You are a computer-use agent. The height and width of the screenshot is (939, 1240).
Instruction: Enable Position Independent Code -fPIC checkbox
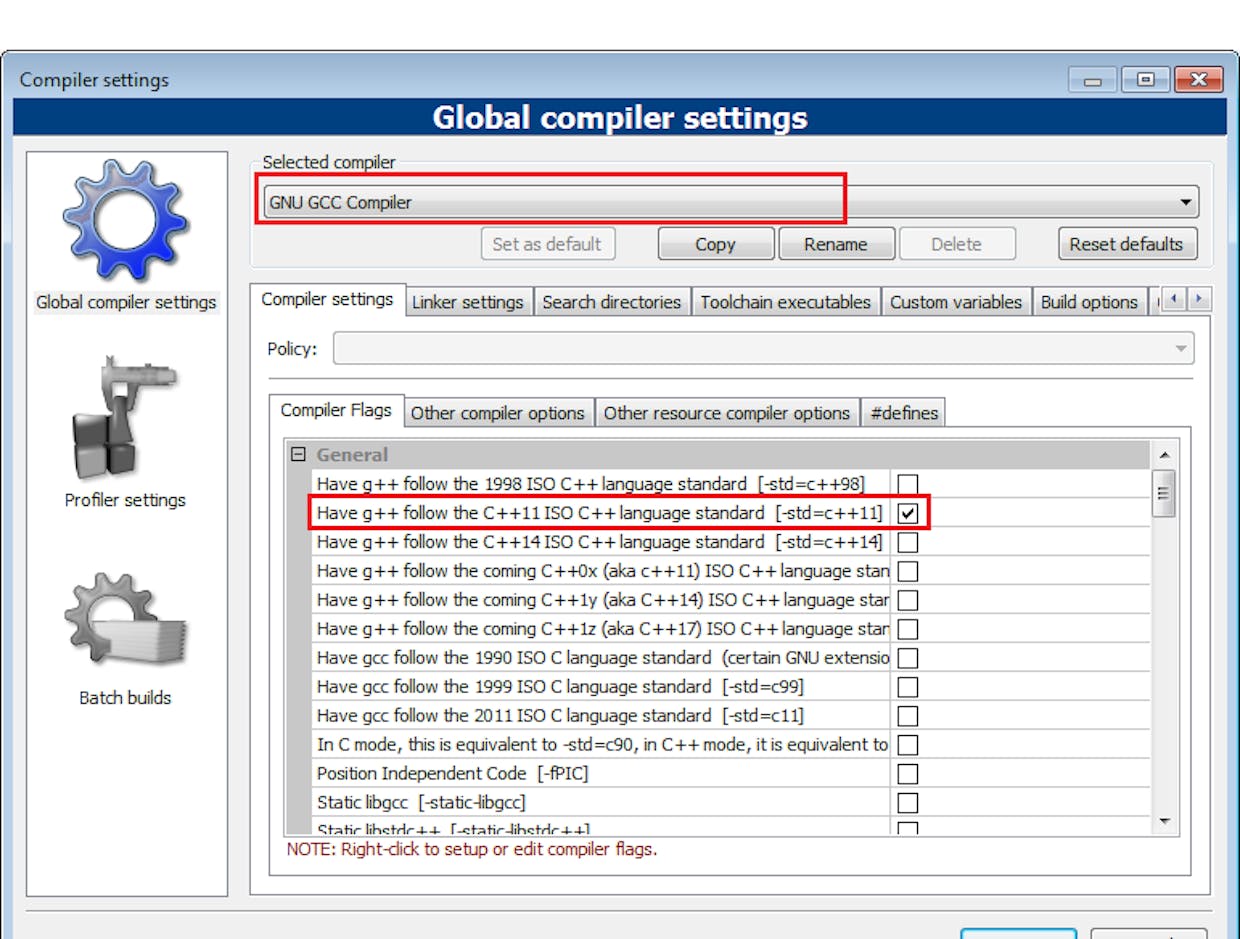(x=908, y=775)
